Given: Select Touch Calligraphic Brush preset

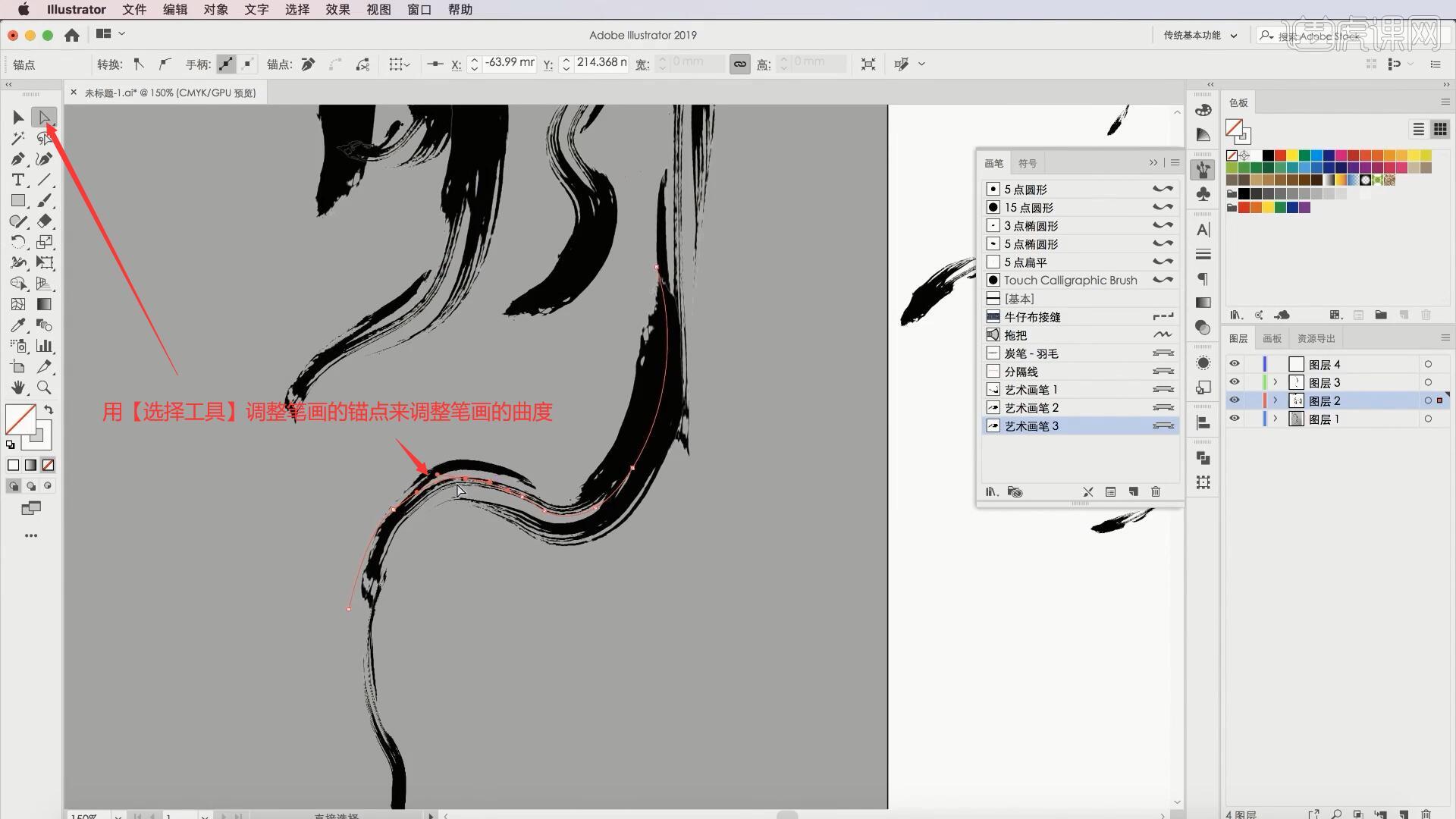Looking at the screenshot, I should tap(1069, 280).
